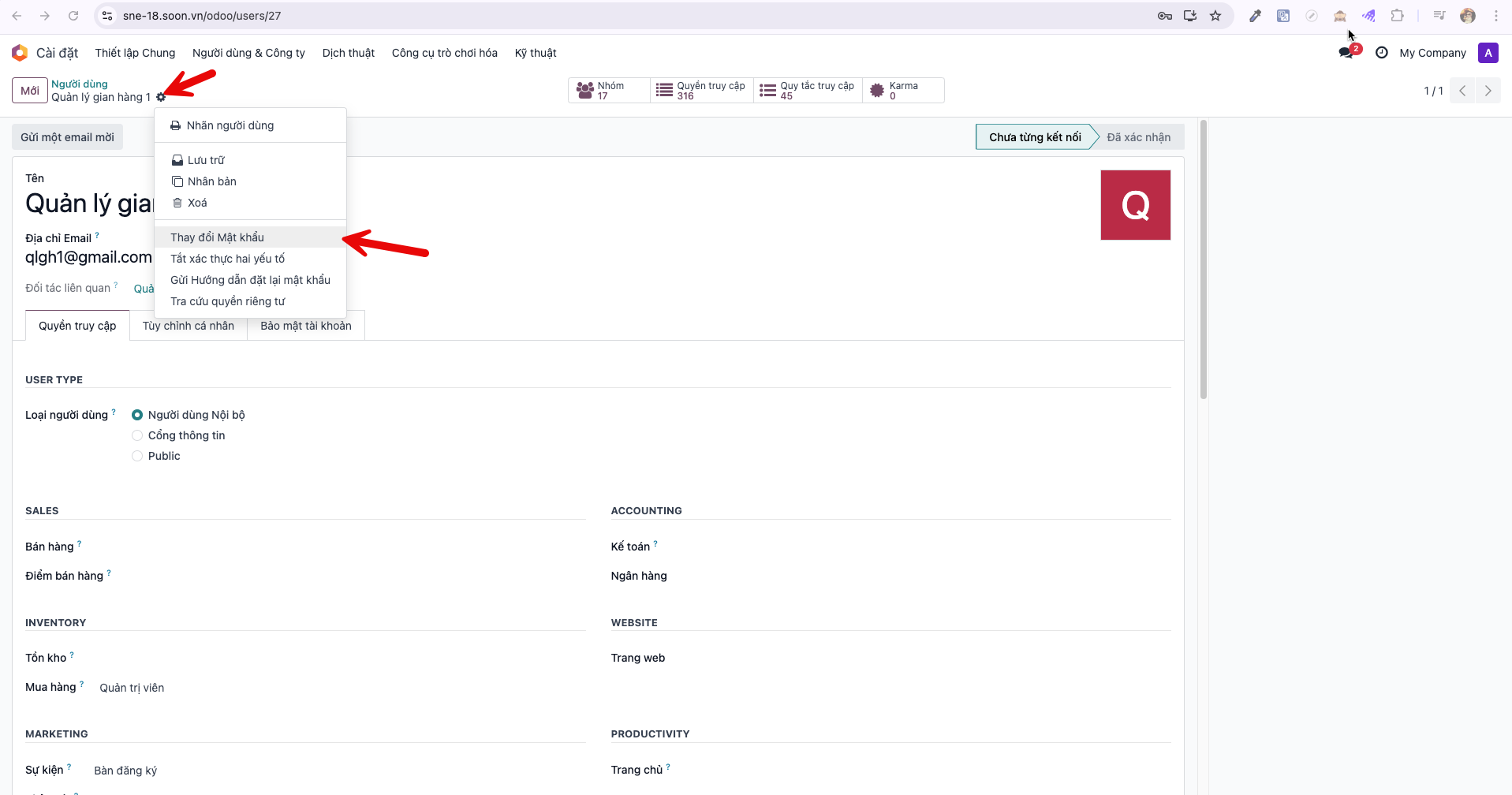The width and height of the screenshot is (1512, 795).
Task: Choose Xoá from actions menu
Action: tap(250, 203)
